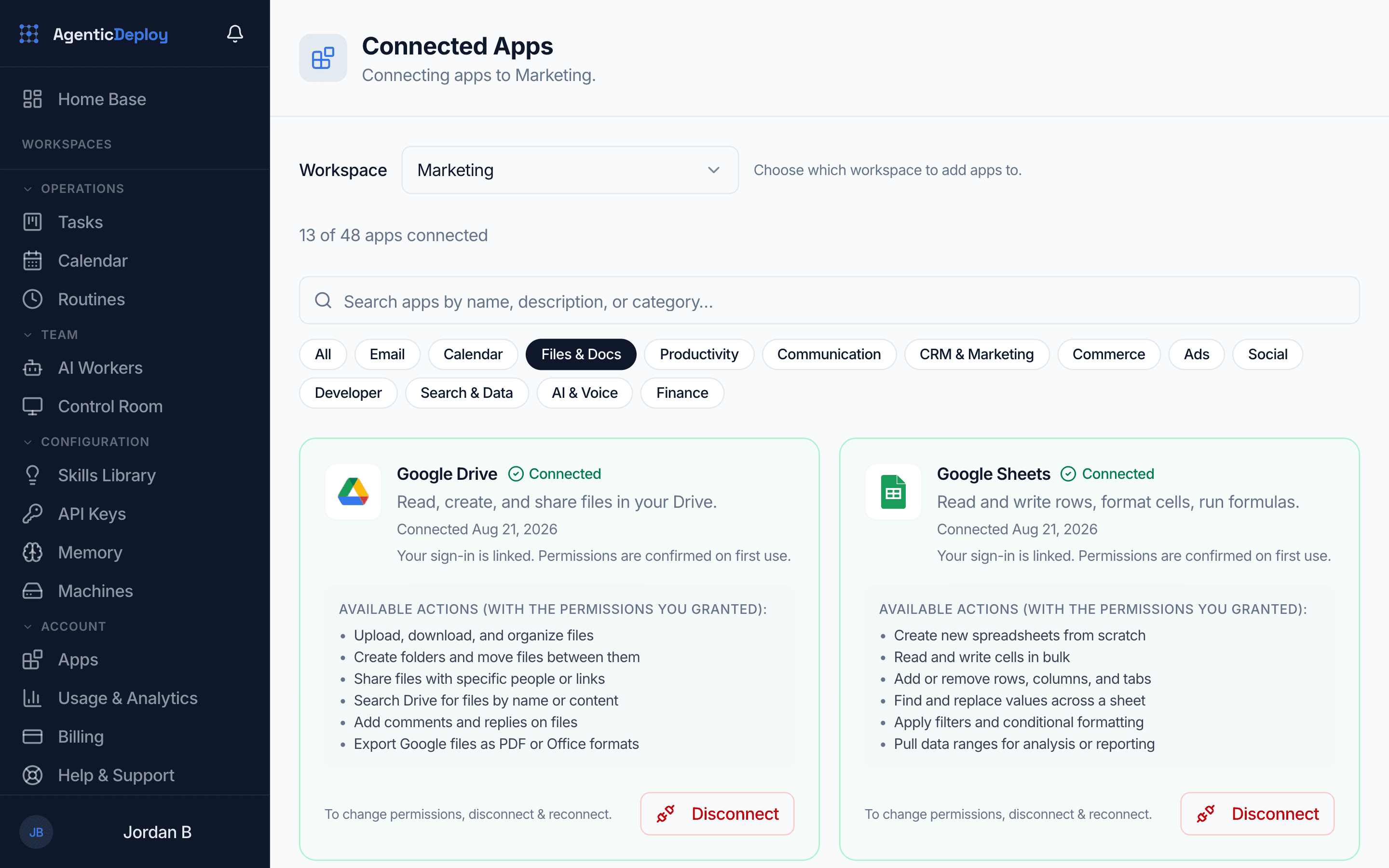This screenshot has width=1389, height=868.
Task: Select the All category filter
Action: (323, 354)
